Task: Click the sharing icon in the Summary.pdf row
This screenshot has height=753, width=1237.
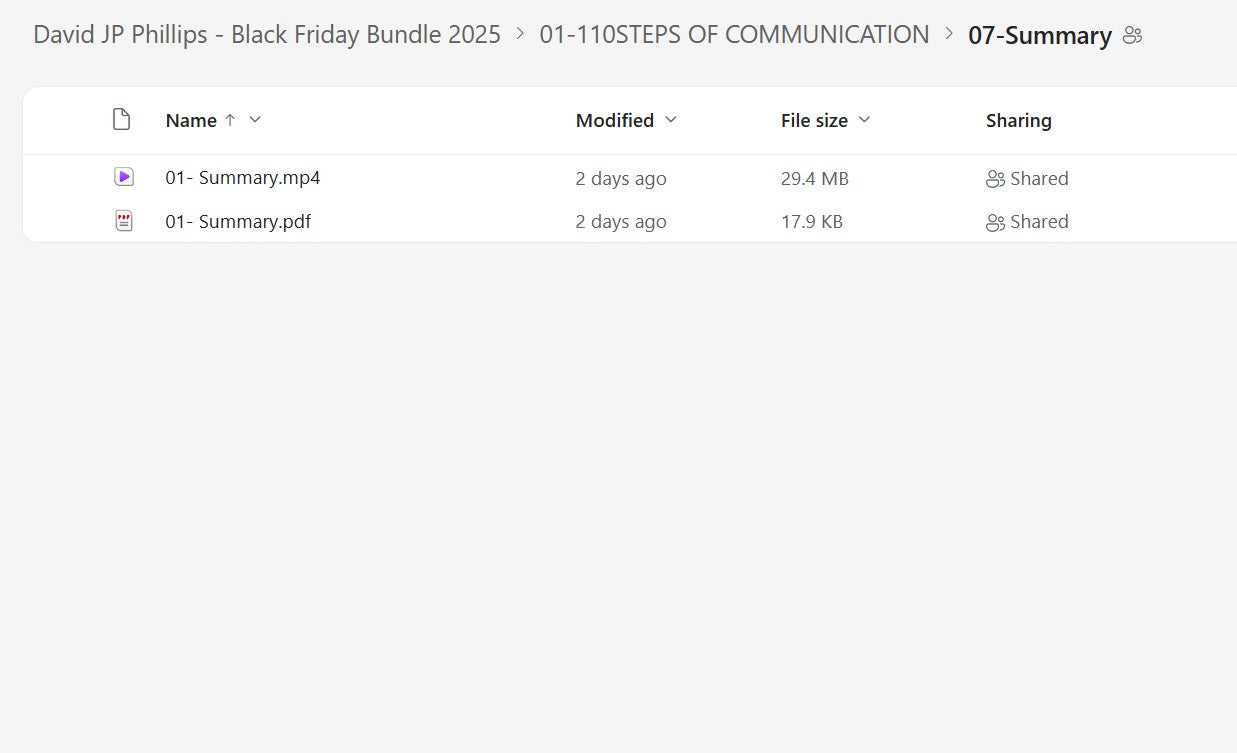Action: [x=995, y=222]
